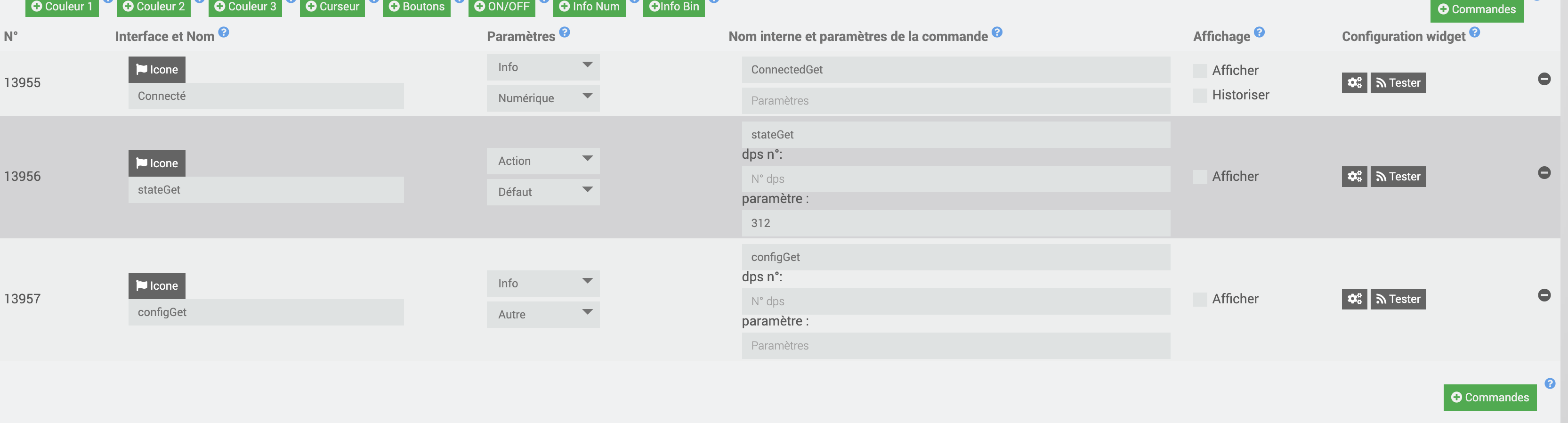
Task: Click the gears icon on stateGet row
Action: coord(1354,177)
